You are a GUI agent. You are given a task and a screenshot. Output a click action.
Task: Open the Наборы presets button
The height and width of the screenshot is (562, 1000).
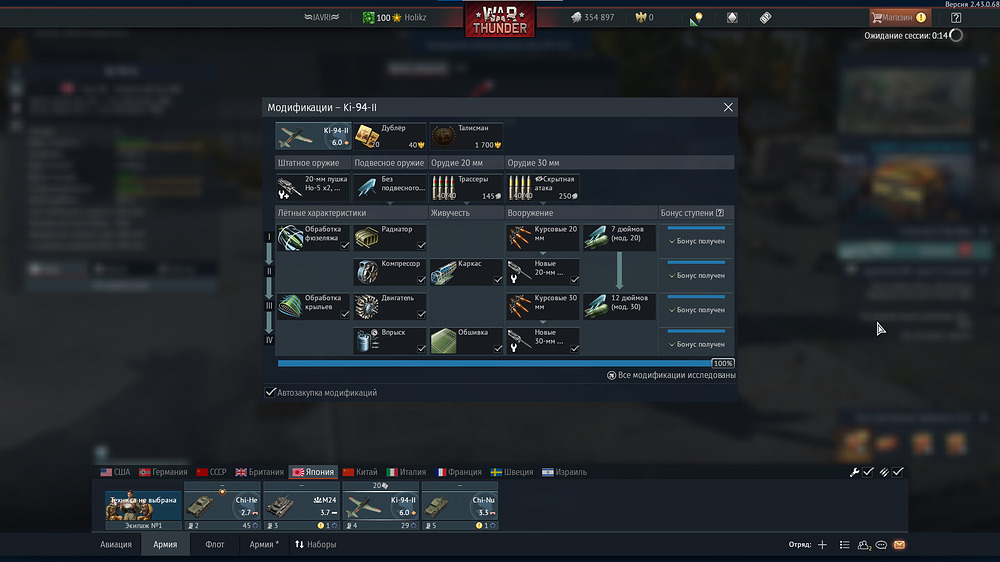click(316, 544)
